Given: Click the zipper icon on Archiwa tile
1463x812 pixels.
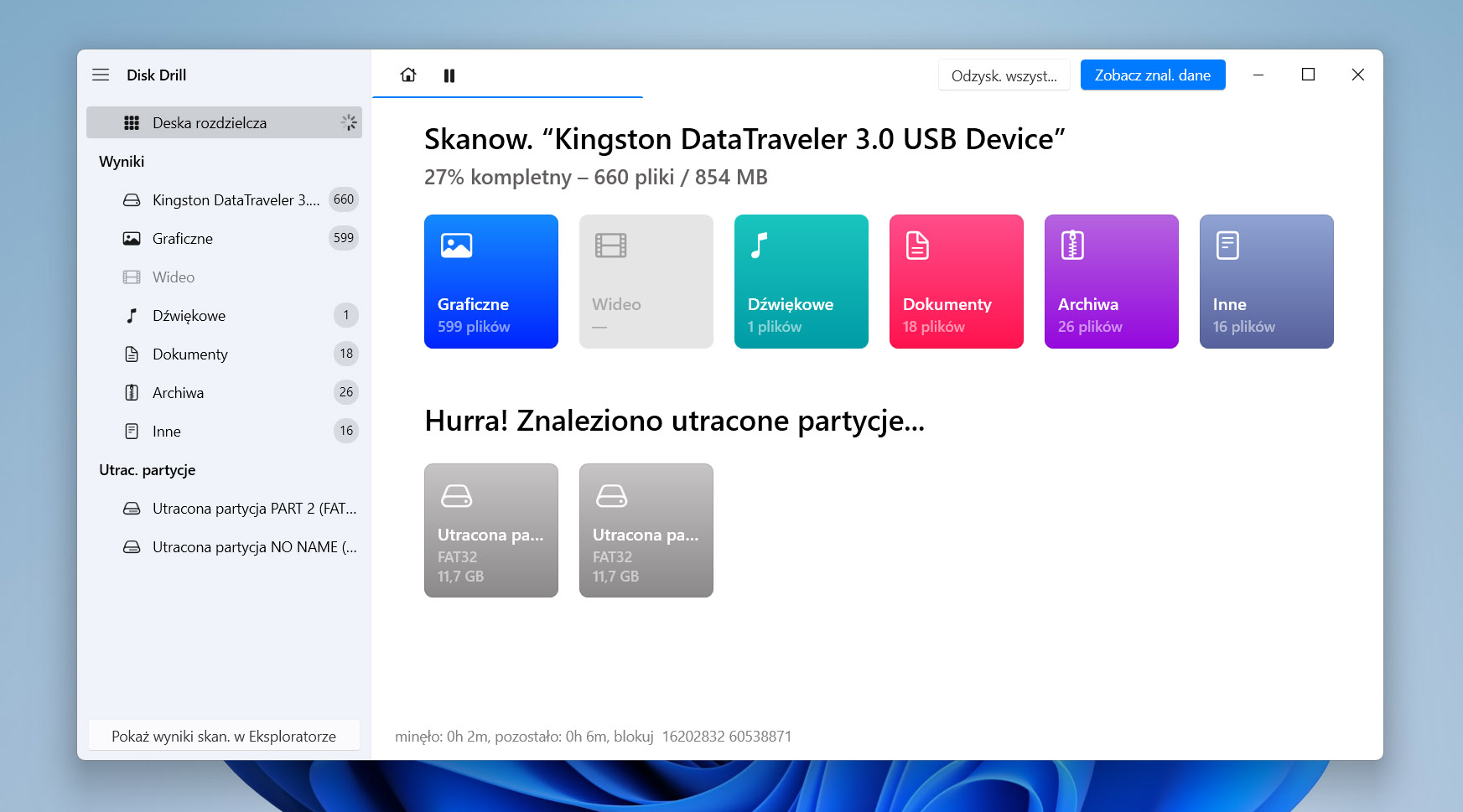Looking at the screenshot, I should tap(1072, 246).
